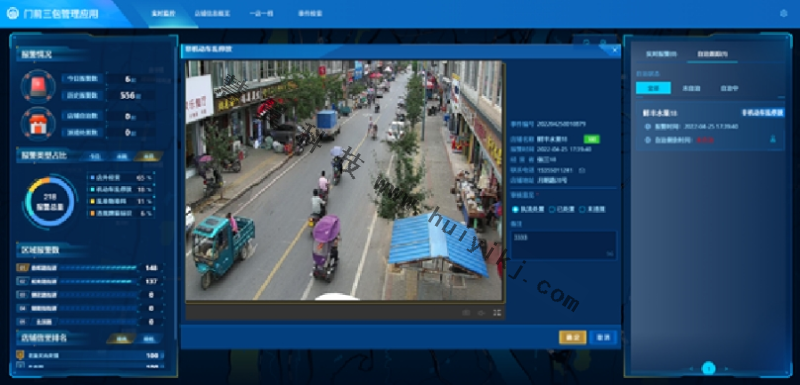
Task: Click the previous page arrow in right panel
Action: coord(691,368)
